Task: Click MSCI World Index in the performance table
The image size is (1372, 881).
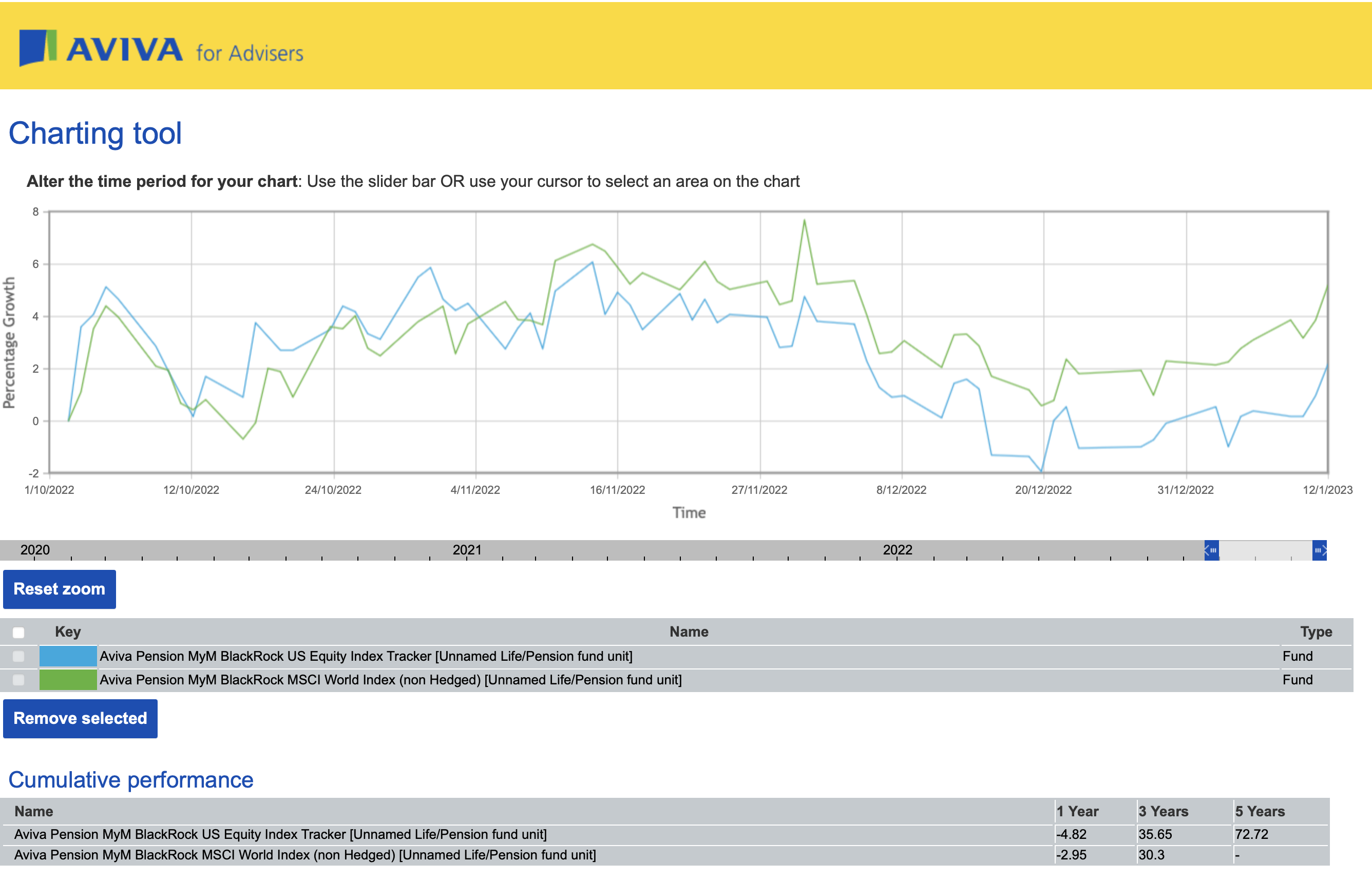Action: pos(305,855)
